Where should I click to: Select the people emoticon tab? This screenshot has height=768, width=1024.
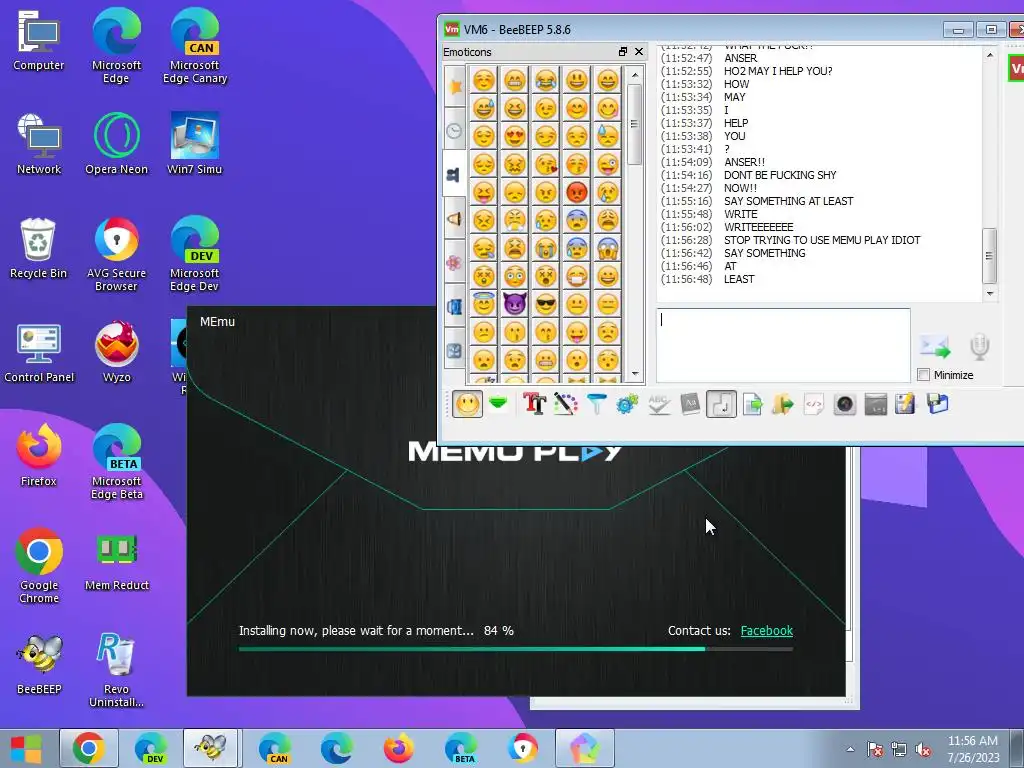tap(455, 174)
